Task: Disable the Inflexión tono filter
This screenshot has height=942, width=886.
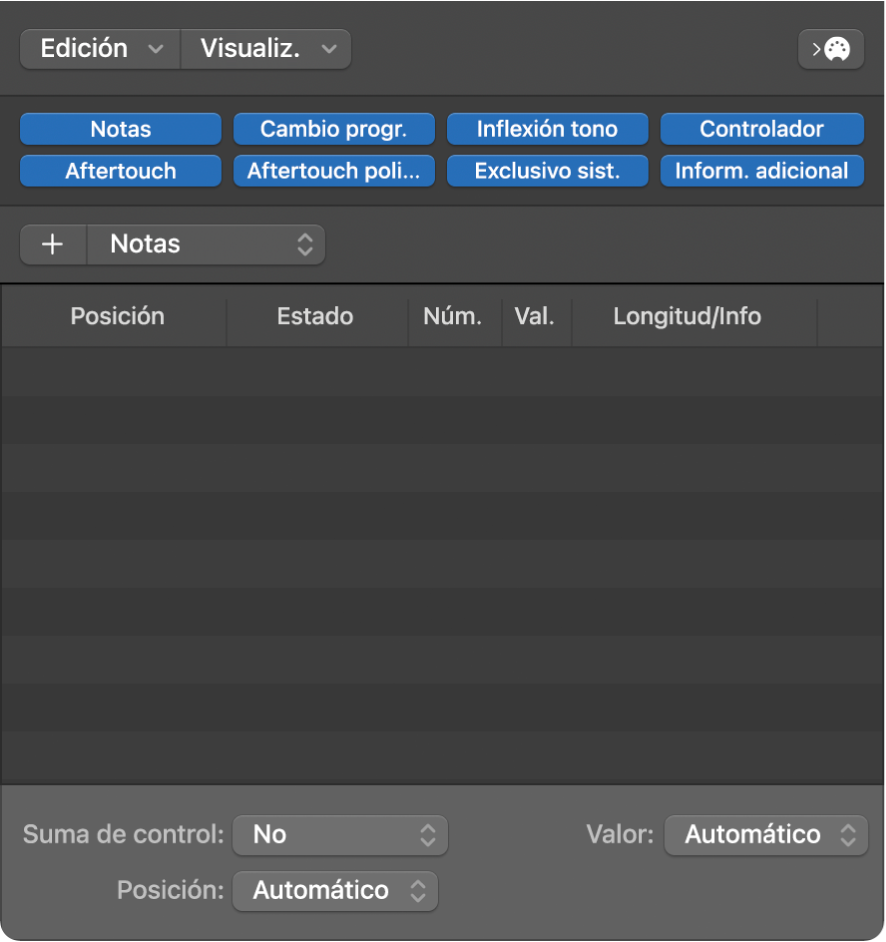Action: 547,129
